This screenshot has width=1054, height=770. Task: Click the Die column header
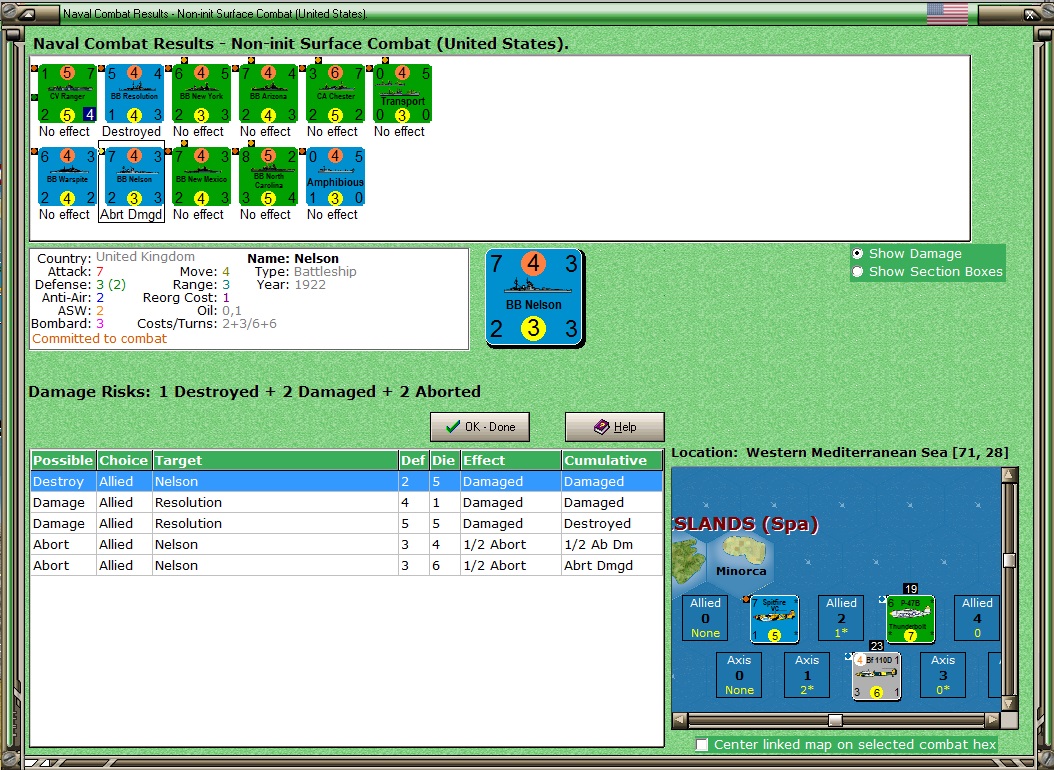click(x=444, y=460)
